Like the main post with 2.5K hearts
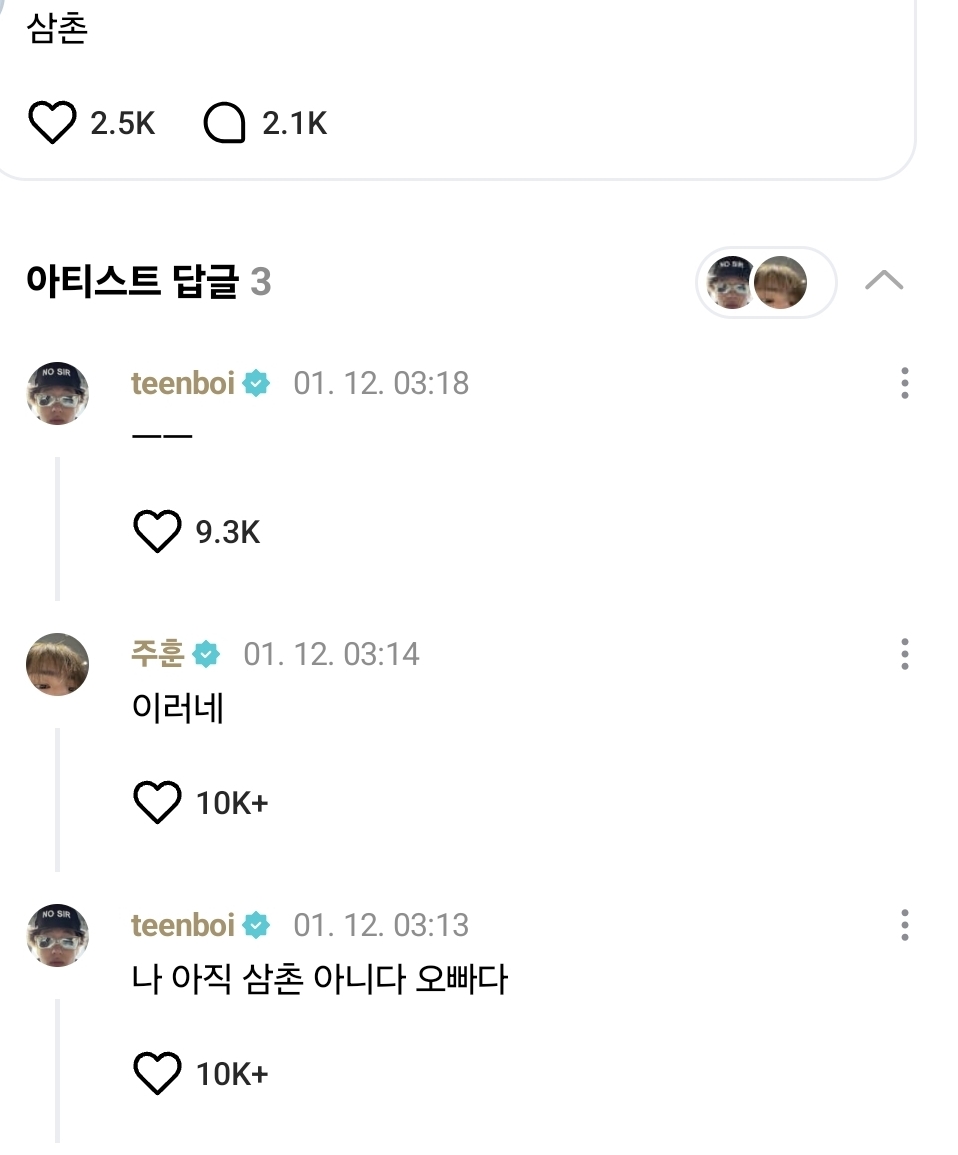Viewport: 958px width, 1155px height. click(52, 124)
